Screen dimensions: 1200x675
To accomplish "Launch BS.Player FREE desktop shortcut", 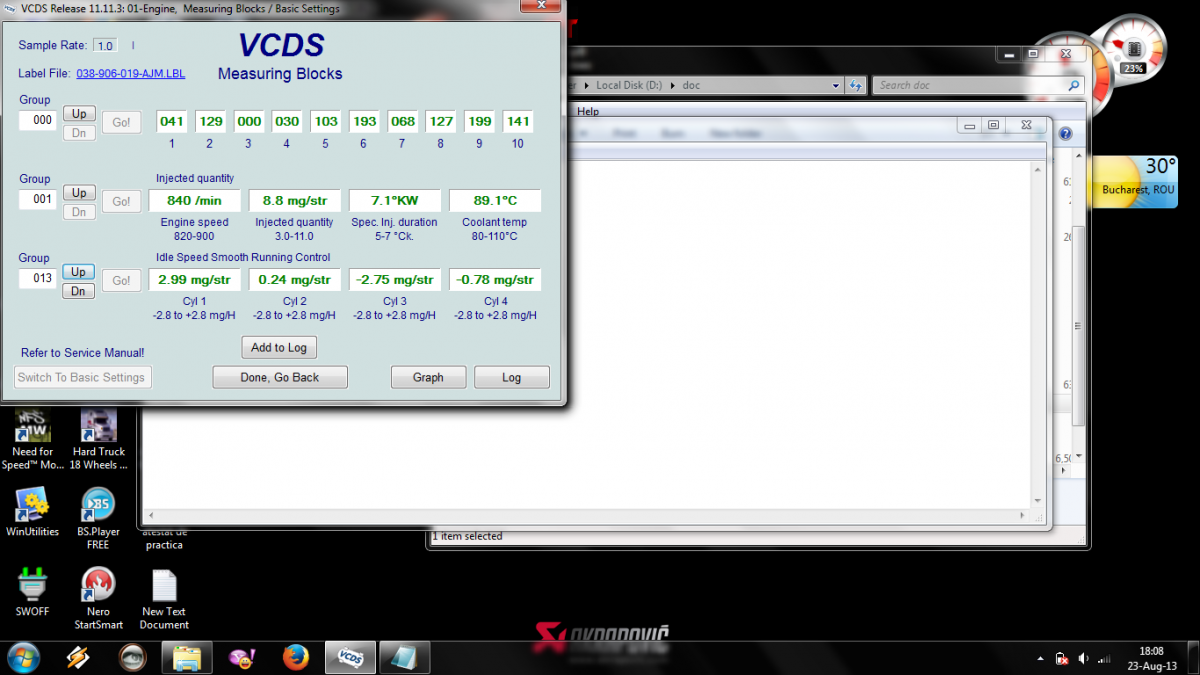I will click(x=98, y=518).
